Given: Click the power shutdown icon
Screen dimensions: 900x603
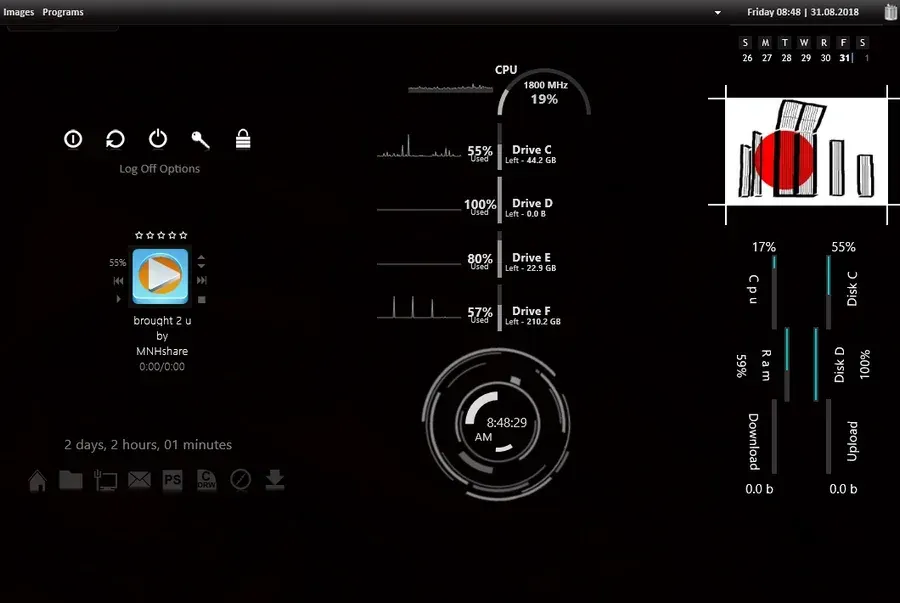Looking at the screenshot, I should click(x=158, y=139).
